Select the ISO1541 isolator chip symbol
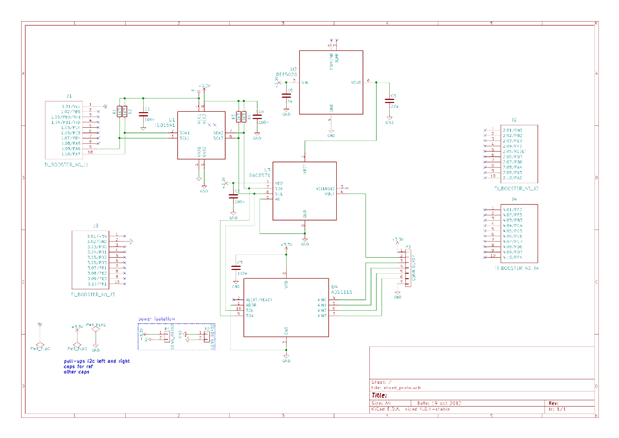This screenshot has width=619, height=438. pyautogui.click(x=201, y=135)
